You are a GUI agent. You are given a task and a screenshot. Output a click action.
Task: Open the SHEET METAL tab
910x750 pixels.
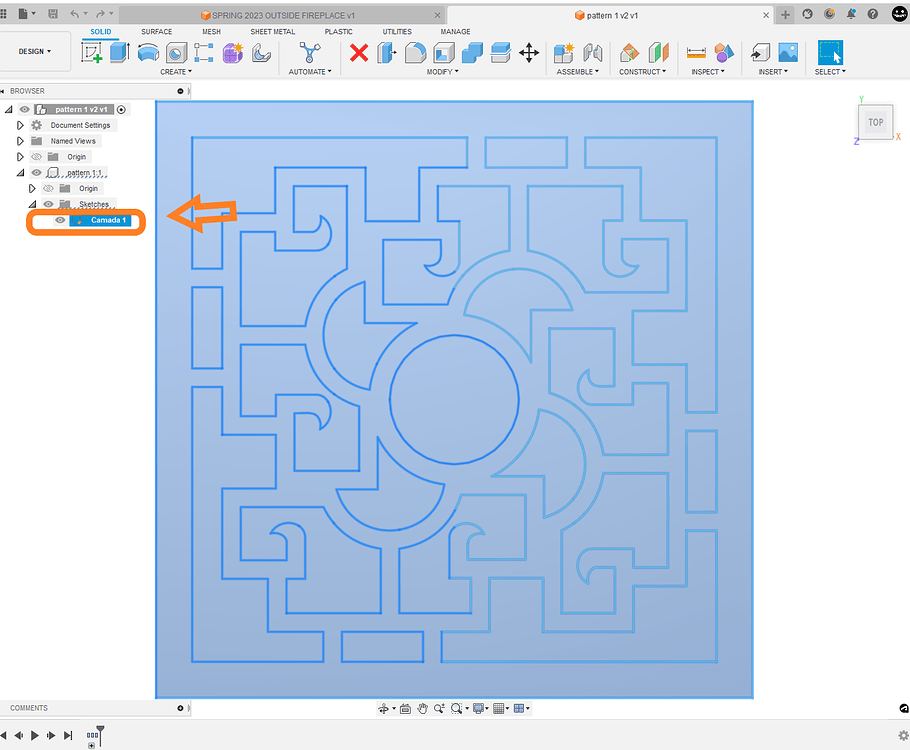pos(272,31)
